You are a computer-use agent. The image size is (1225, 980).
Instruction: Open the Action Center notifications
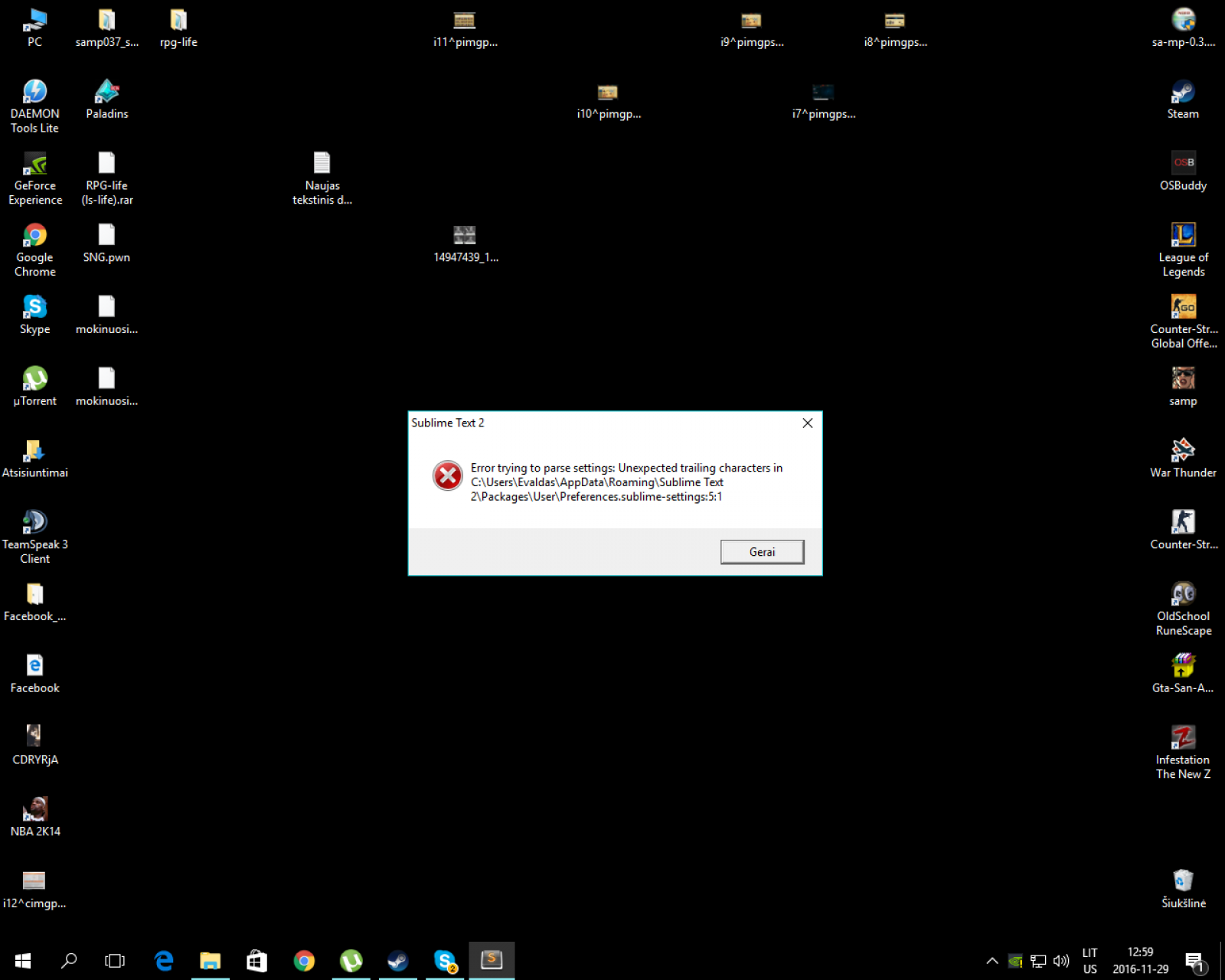[1195, 962]
